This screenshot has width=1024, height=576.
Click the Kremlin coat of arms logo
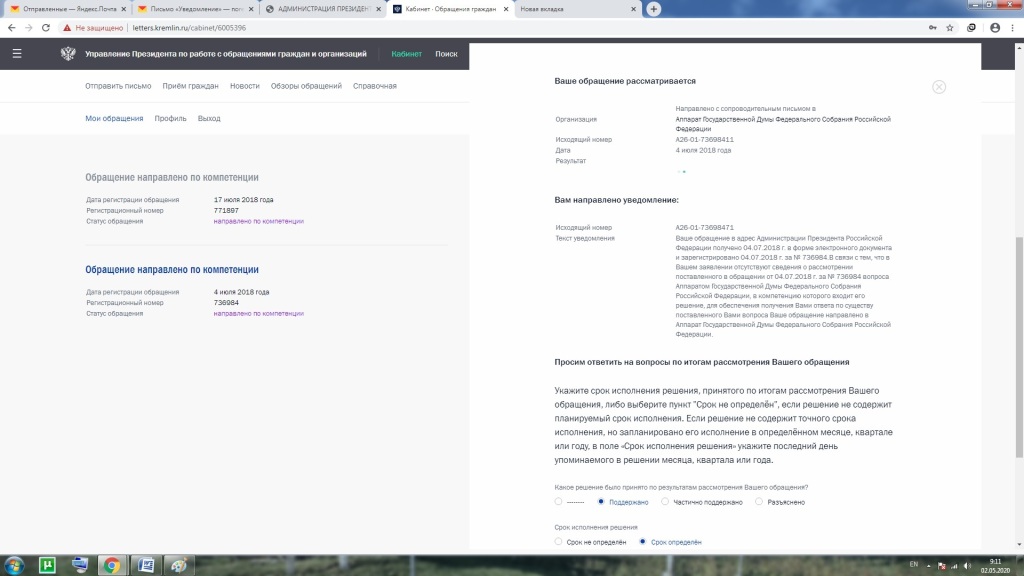(68, 54)
